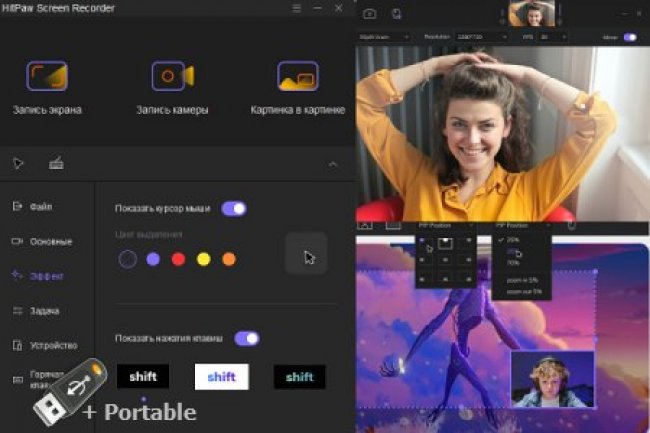Viewport: 650px width, 433px height.
Task: Open the PIP Position dropdown
Action: tap(446, 225)
